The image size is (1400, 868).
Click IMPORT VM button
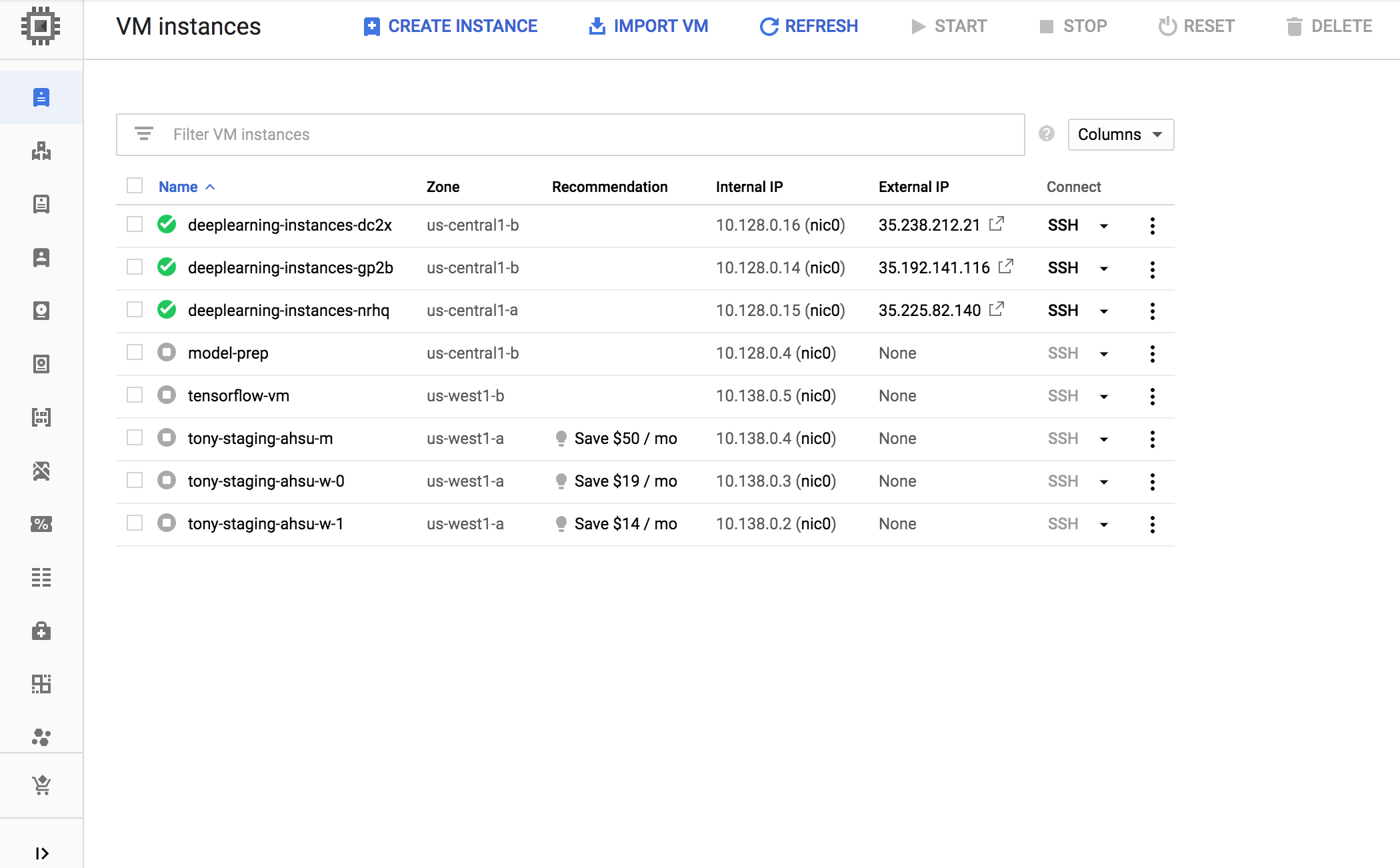coord(647,26)
